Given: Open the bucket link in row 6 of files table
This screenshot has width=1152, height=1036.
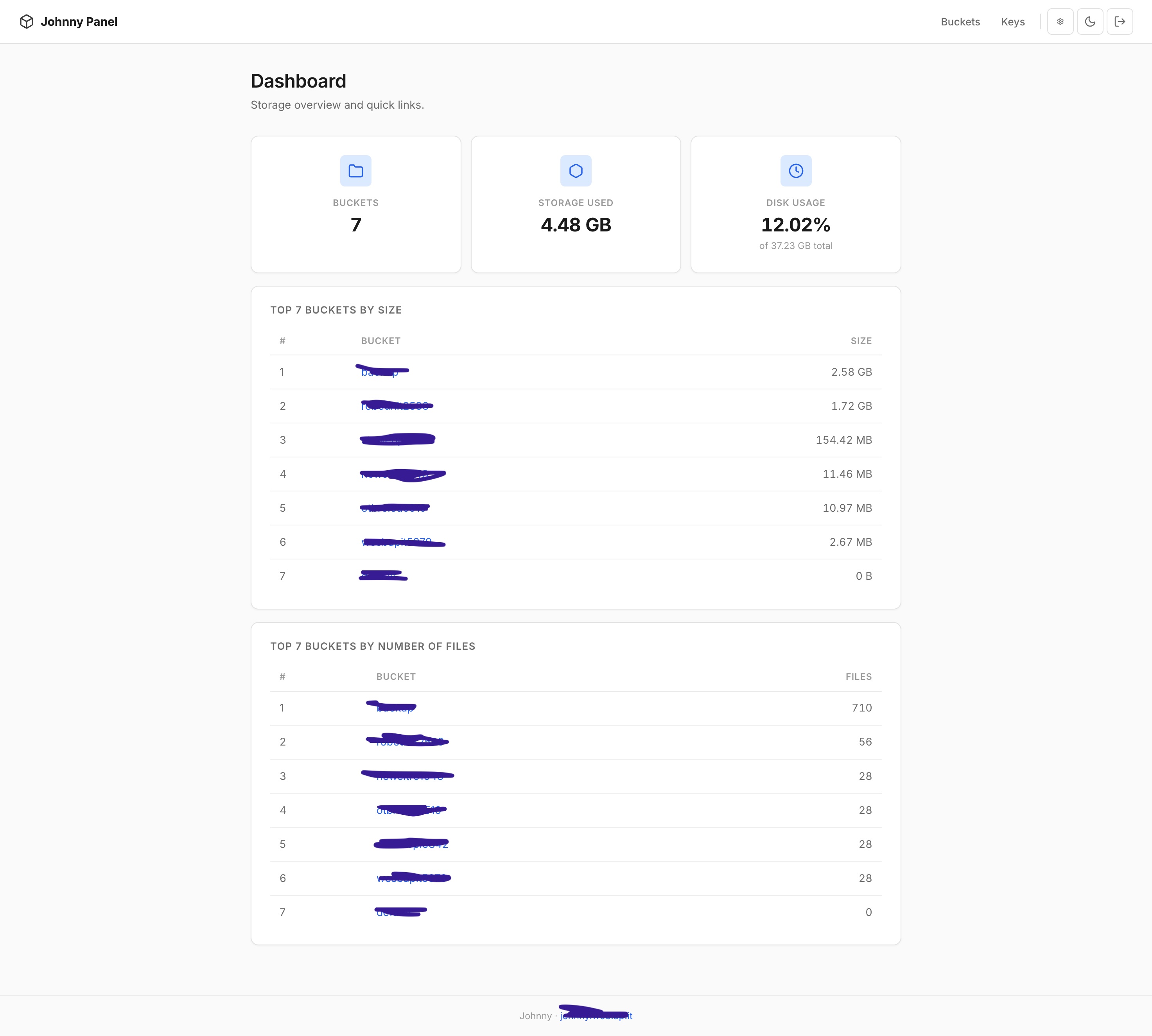Looking at the screenshot, I should coord(412,878).
